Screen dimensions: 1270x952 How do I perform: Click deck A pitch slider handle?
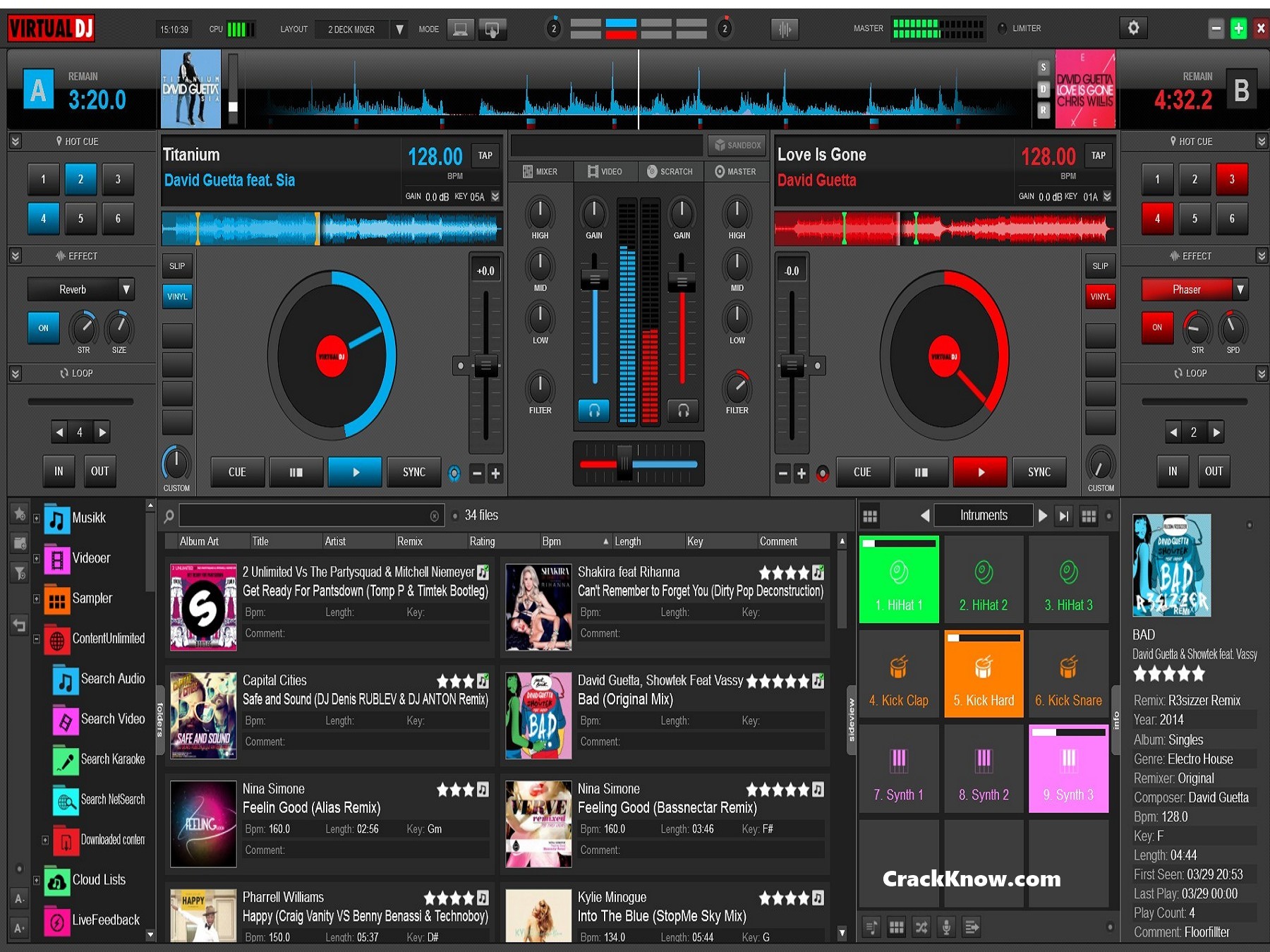(485, 366)
